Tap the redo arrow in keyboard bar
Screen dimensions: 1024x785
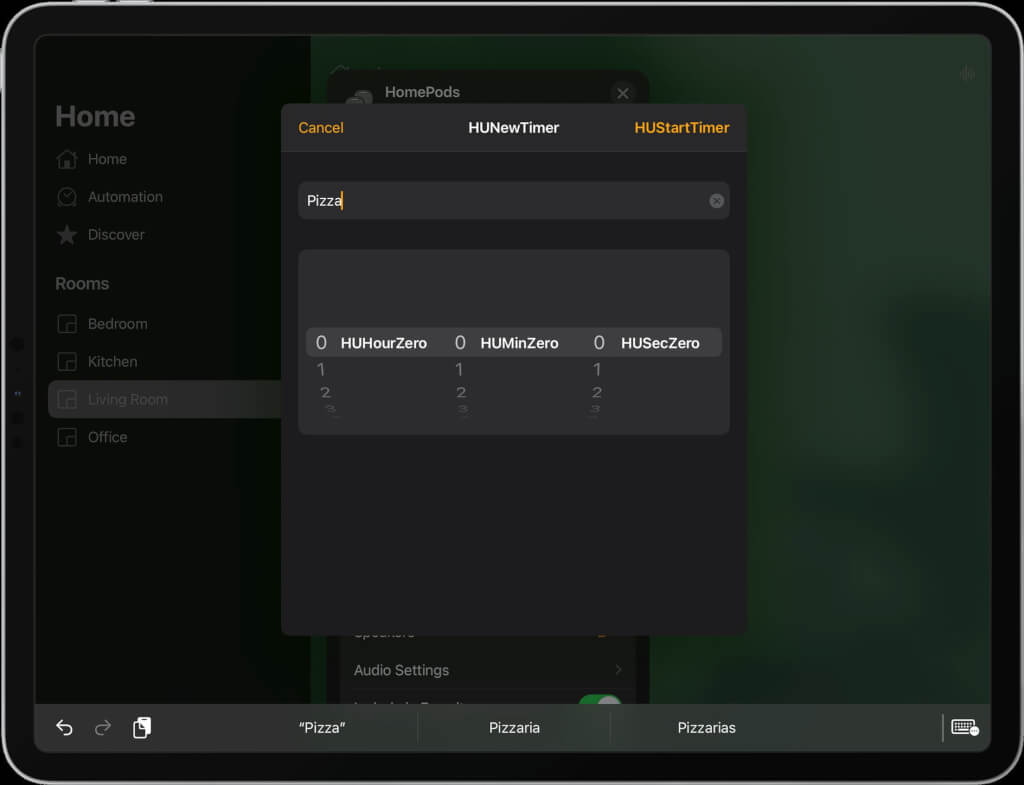coord(103,727)
